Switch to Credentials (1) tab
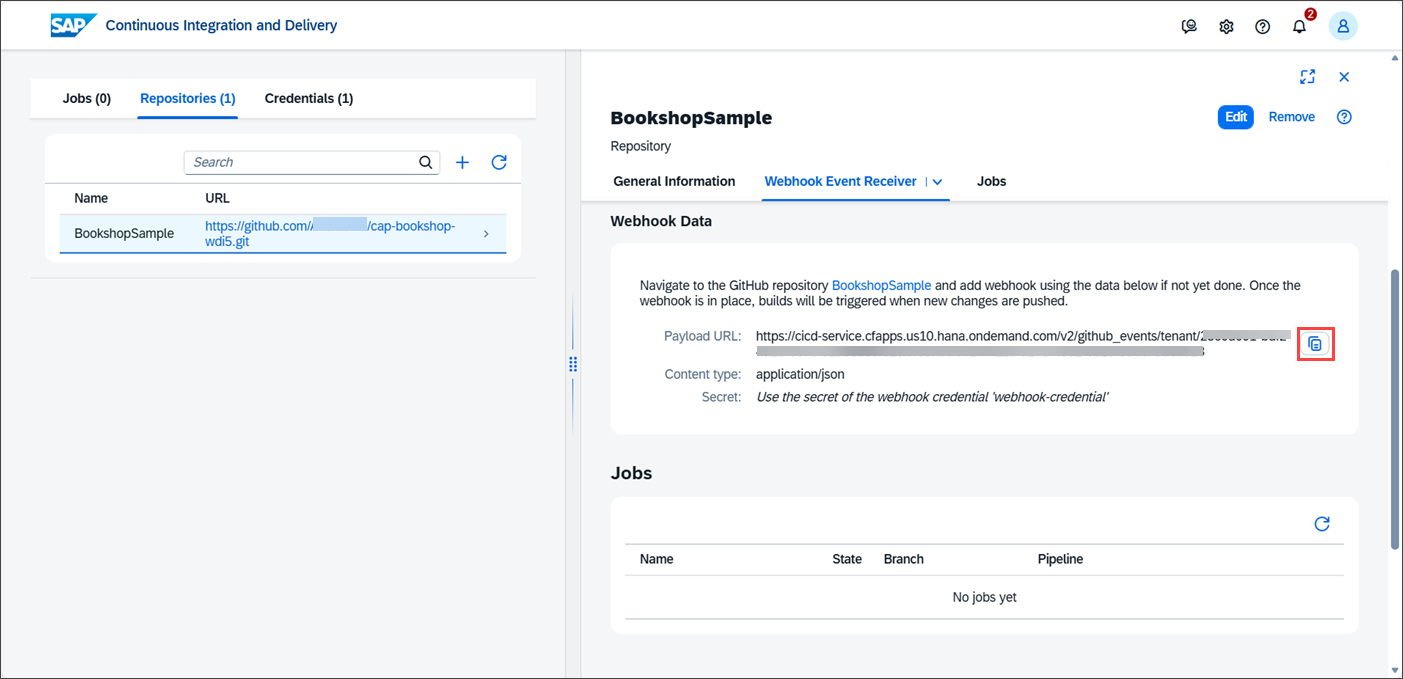Screen dimensions: 1403x679 click(309, 98)
